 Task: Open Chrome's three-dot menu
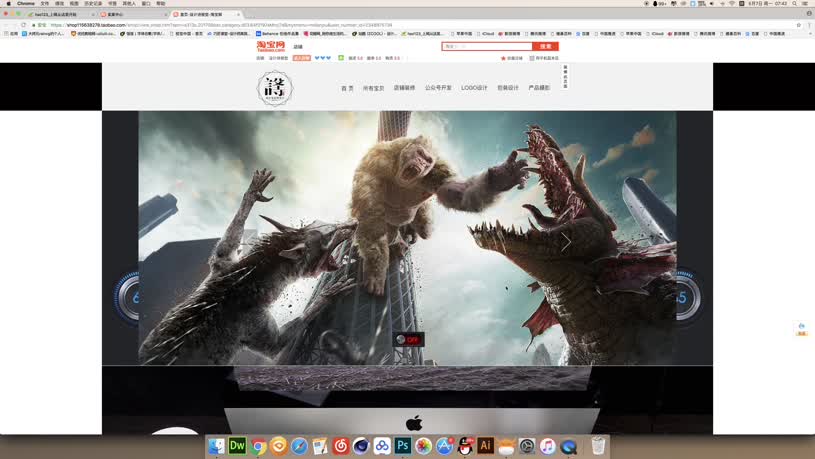coord(809,24)
